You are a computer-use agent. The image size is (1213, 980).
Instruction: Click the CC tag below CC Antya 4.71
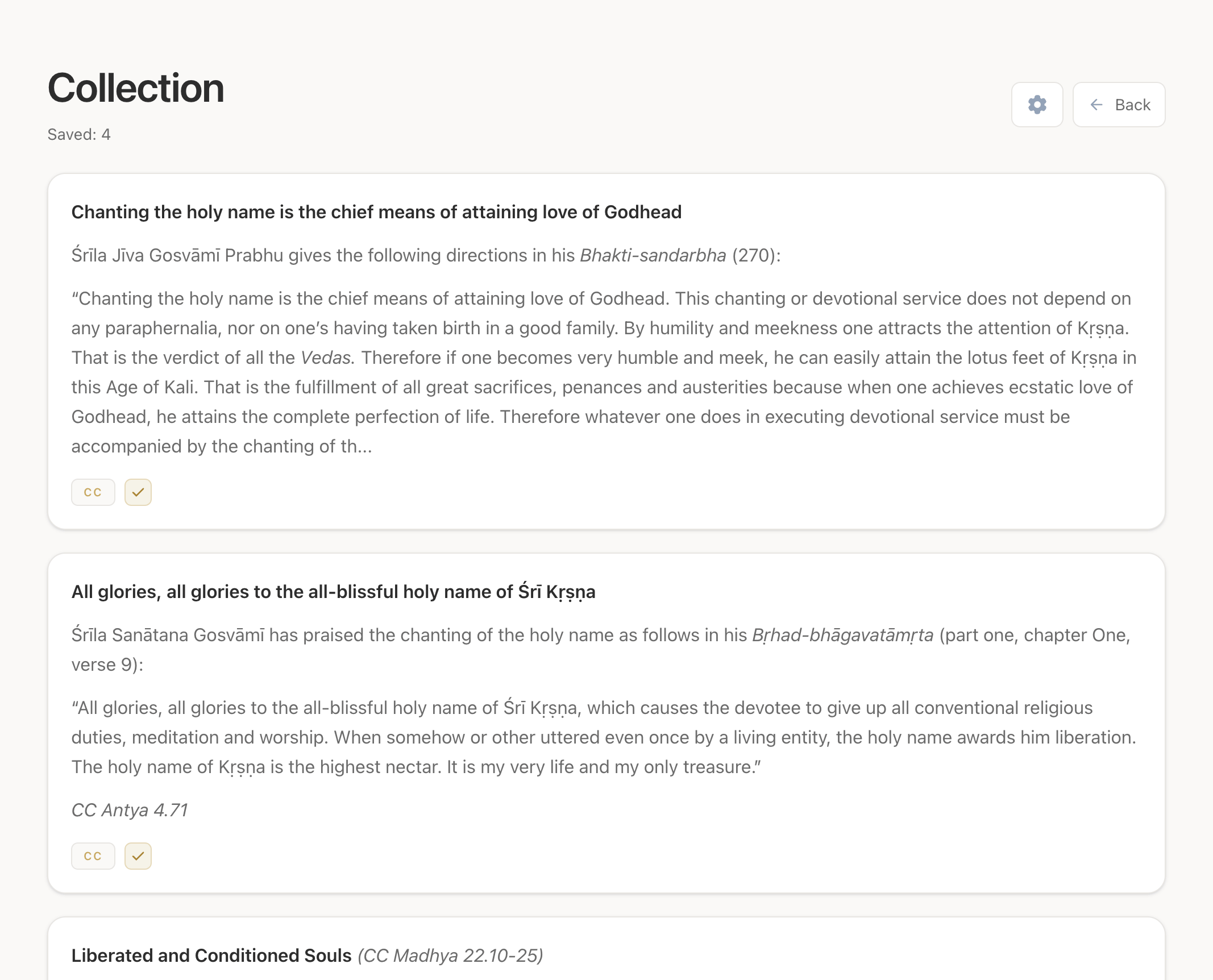(x=93, y=856)
